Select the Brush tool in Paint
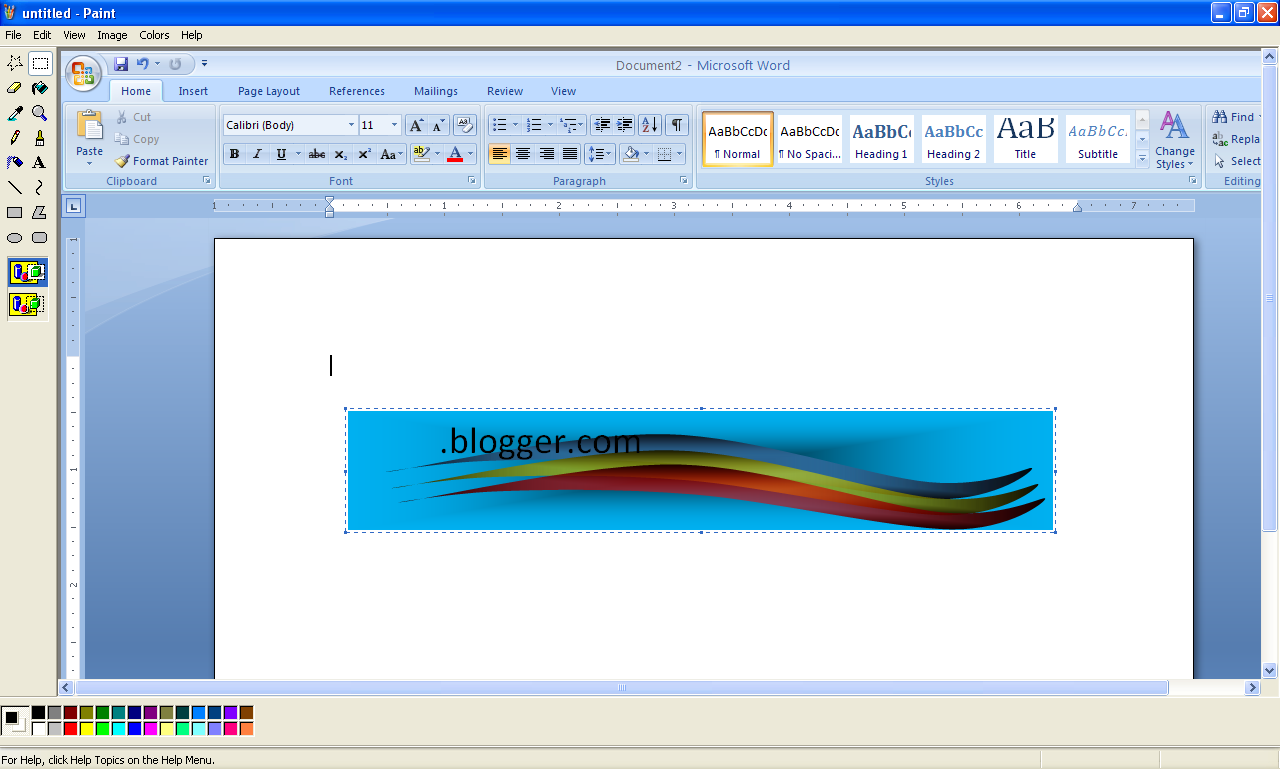Viewport: 1280px width, 769px height. tap(40, 138)
